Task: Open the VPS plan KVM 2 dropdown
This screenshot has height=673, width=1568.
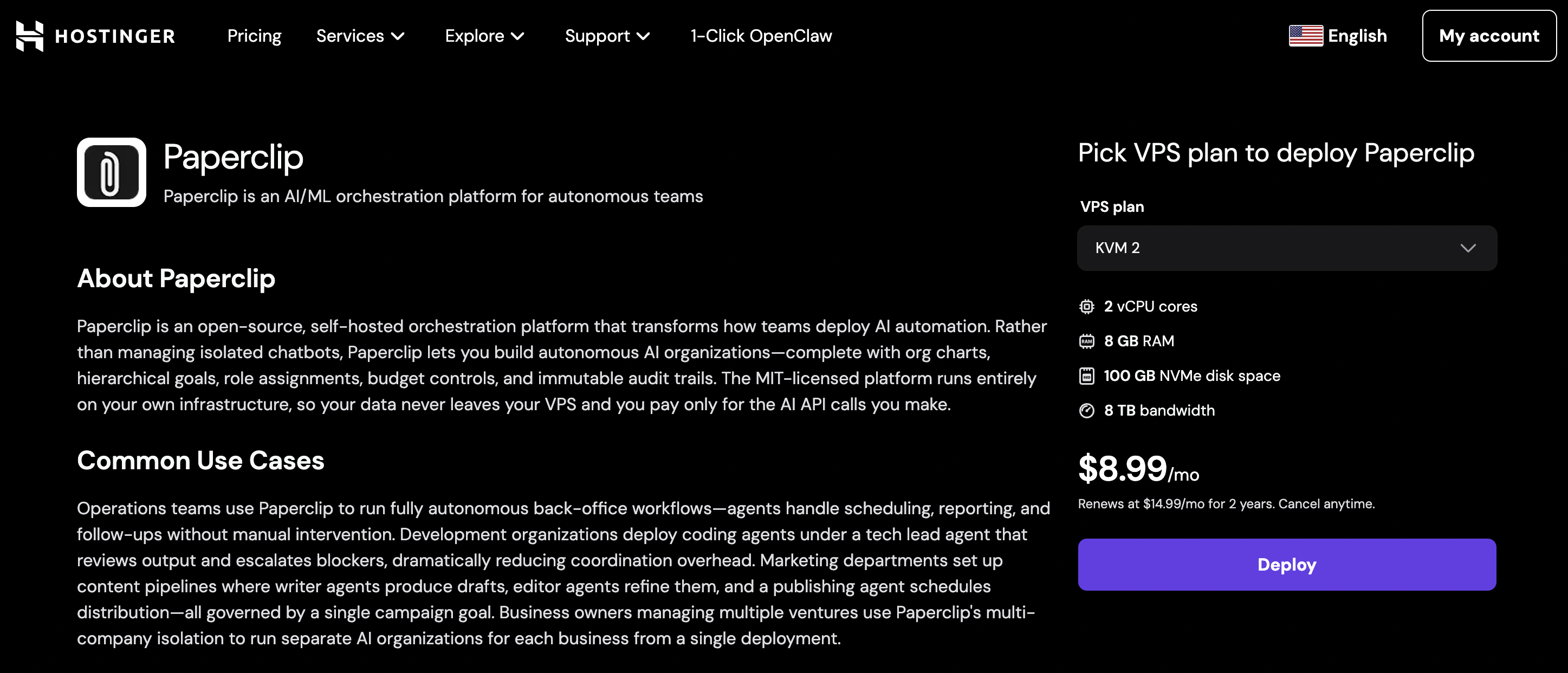Action: coord(1286,248)
